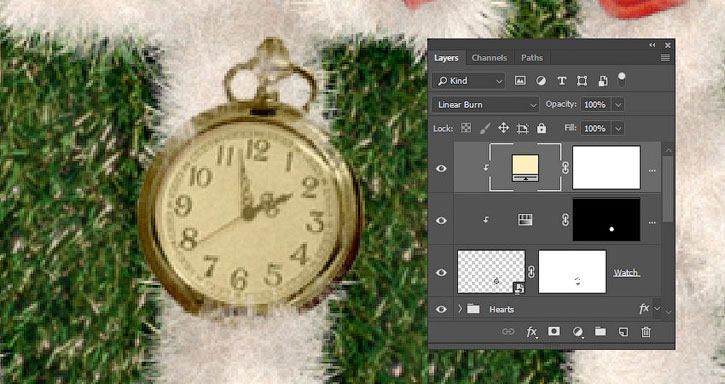Filter by adjustment layer icon

tap(541, 81)
